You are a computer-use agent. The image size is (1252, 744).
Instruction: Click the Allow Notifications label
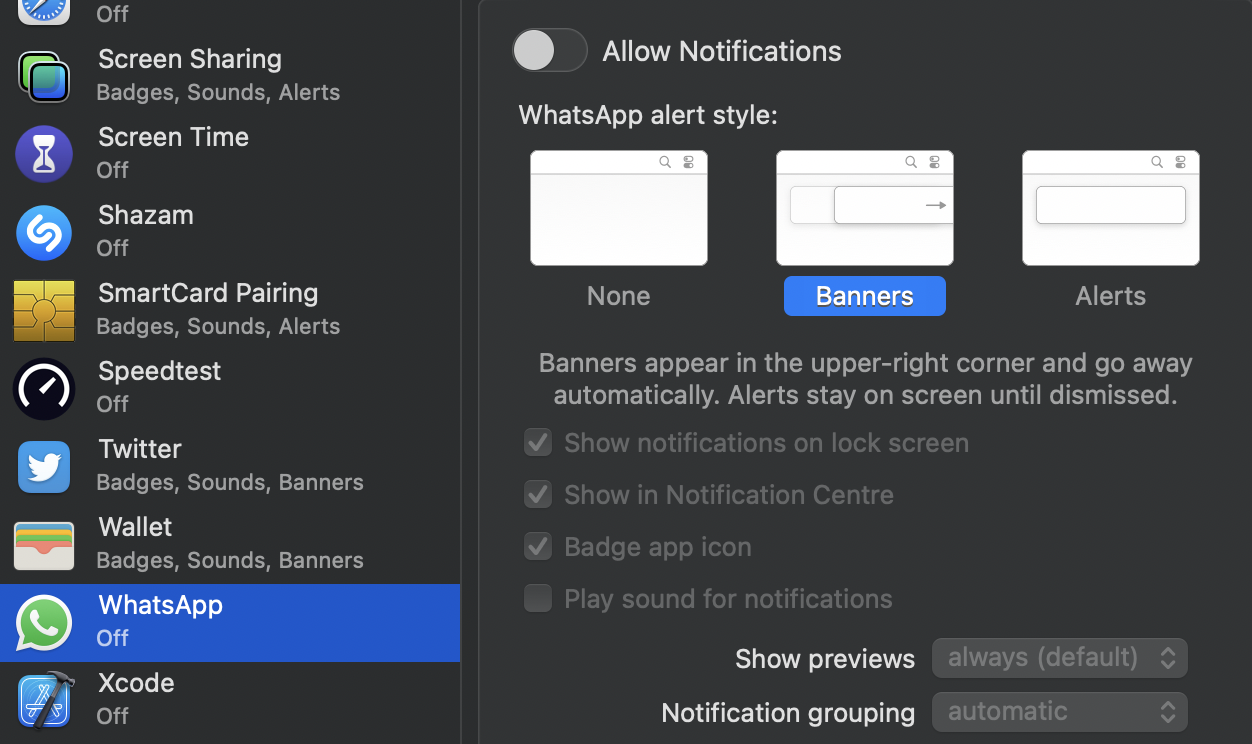pos(722,51)
